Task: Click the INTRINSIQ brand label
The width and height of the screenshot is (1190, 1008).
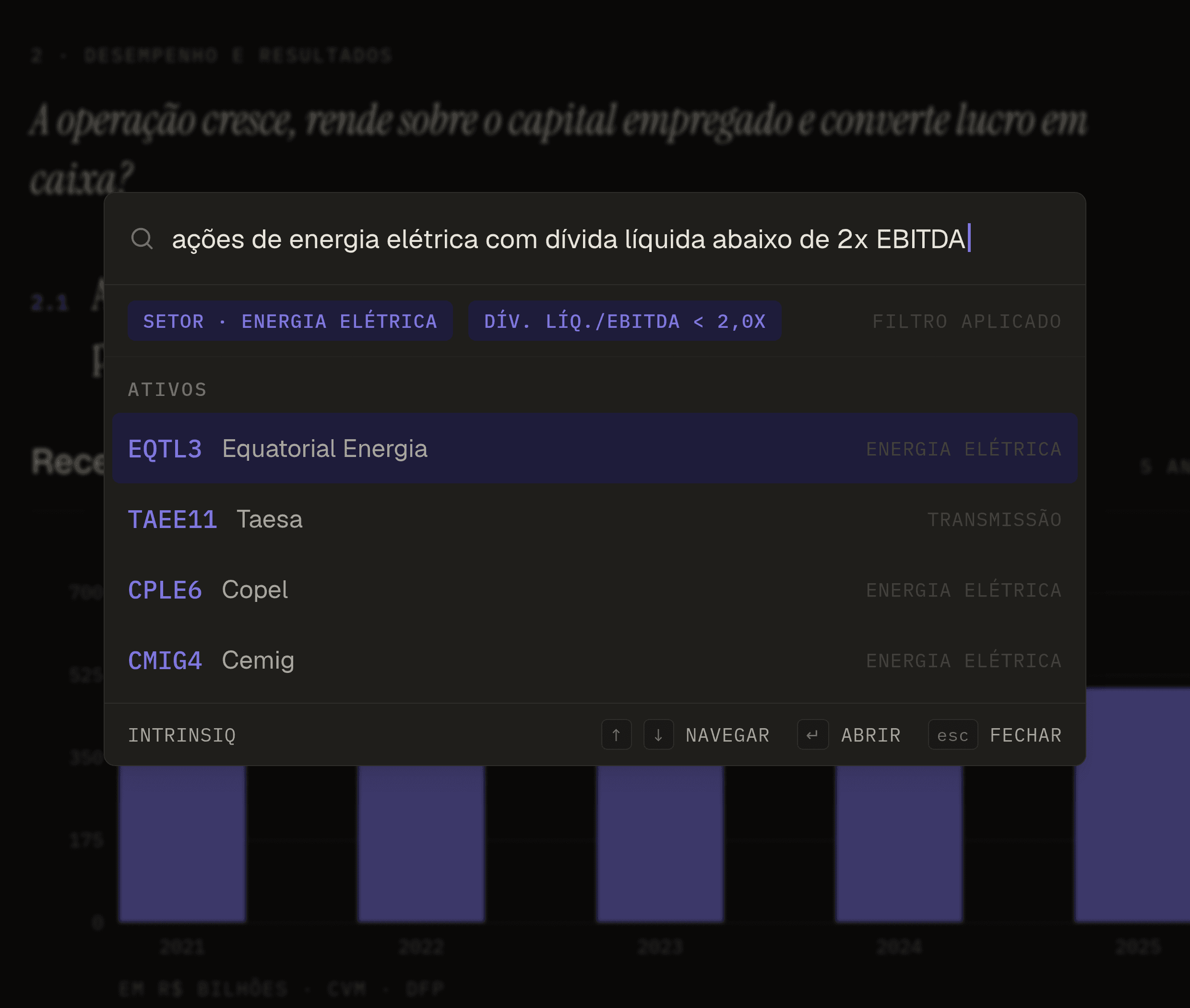Action: pyautogui.click(x=182, y=735)
